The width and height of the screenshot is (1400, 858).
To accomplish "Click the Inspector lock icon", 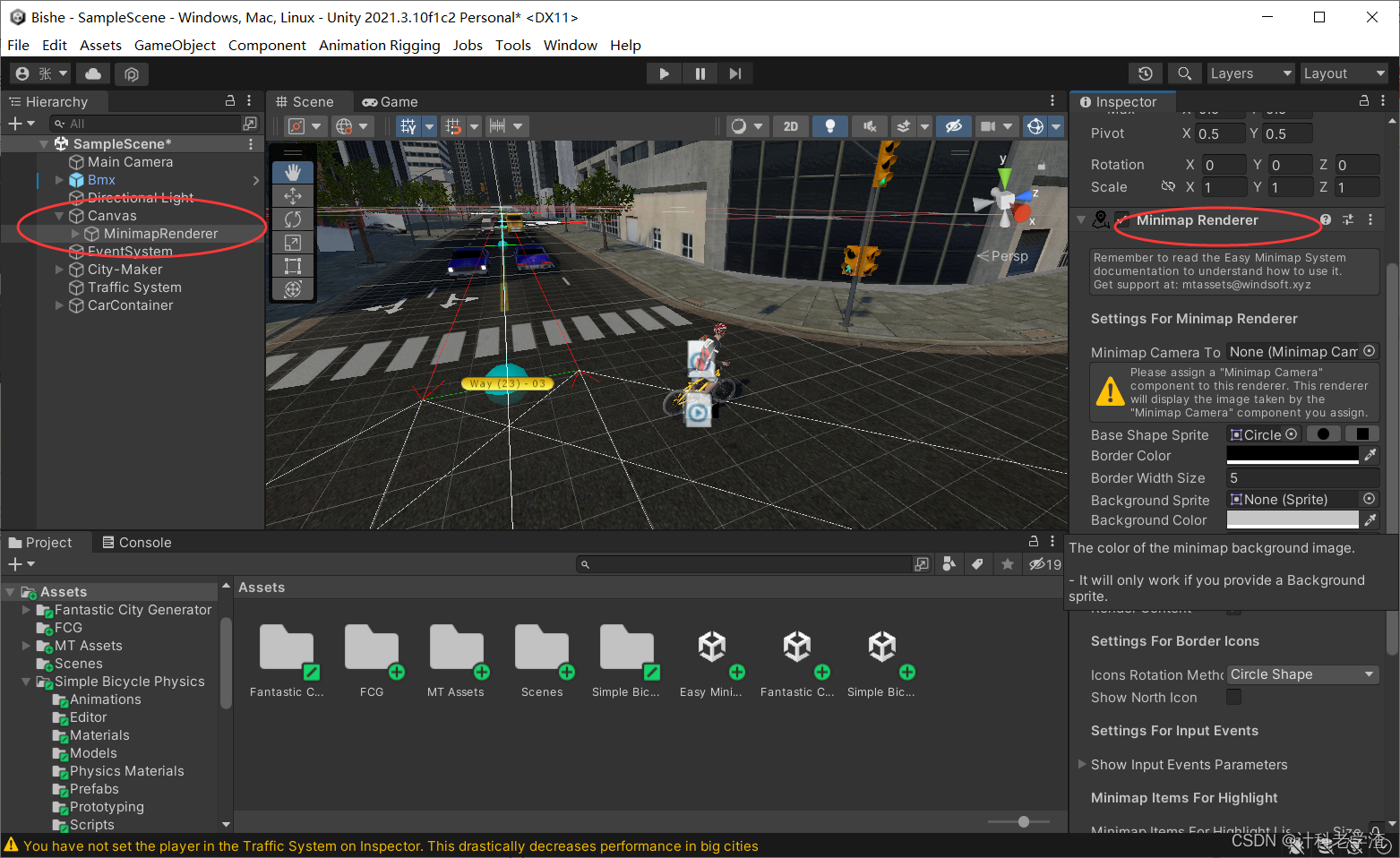I will [x=1364, y=101].
